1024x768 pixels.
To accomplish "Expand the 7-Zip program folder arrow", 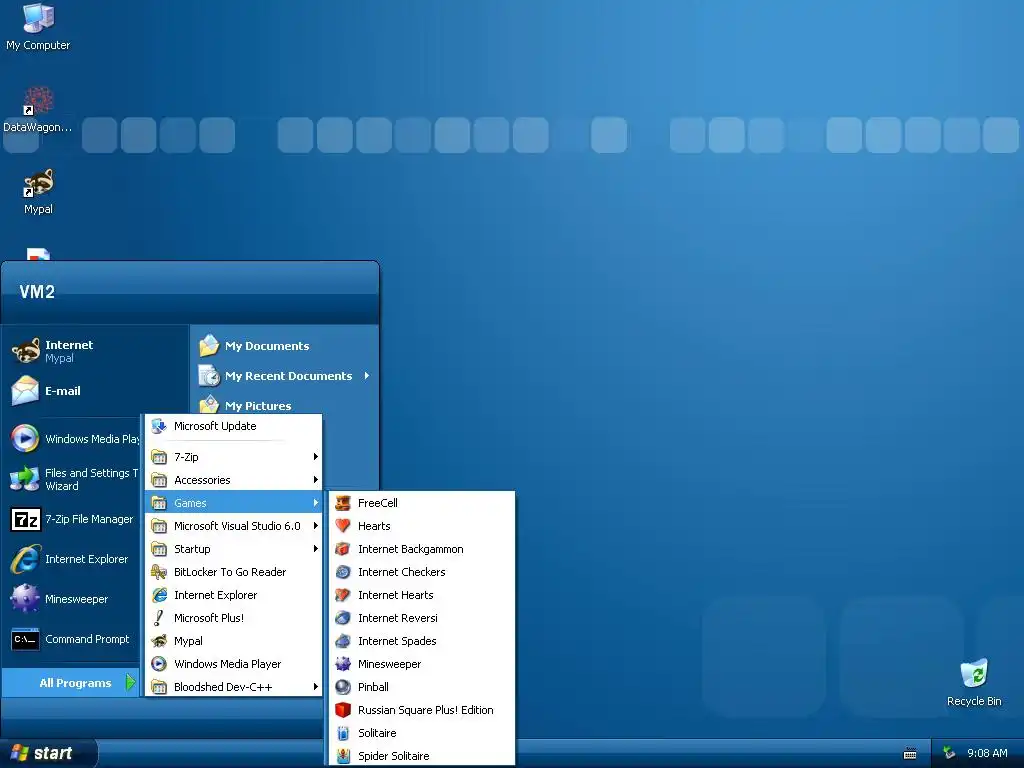I will pos(315,457).
